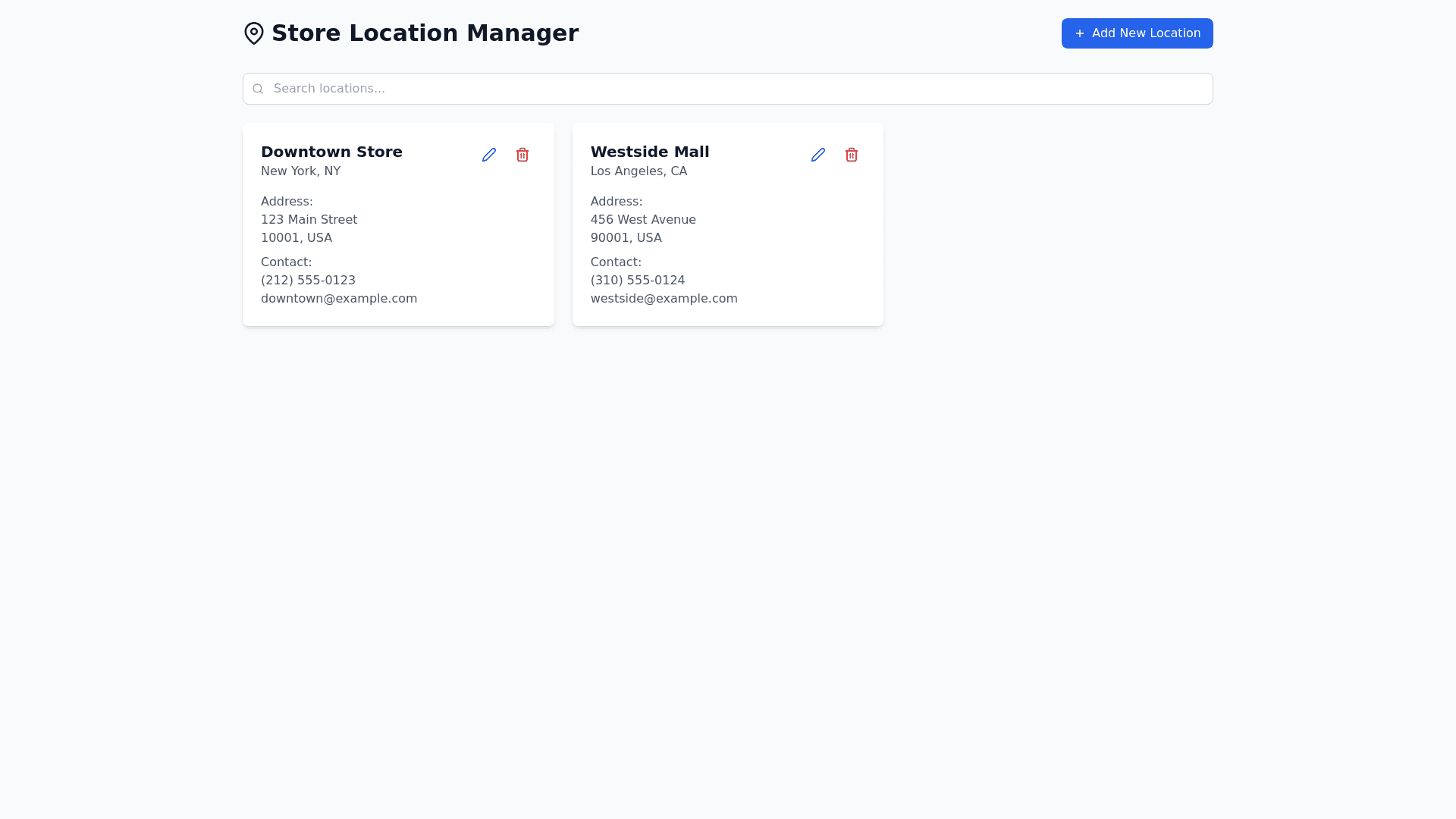The height and width of the screenshot is (819, 1456).
Task: Click the map pin logo icon
Action: coord(254,33)
